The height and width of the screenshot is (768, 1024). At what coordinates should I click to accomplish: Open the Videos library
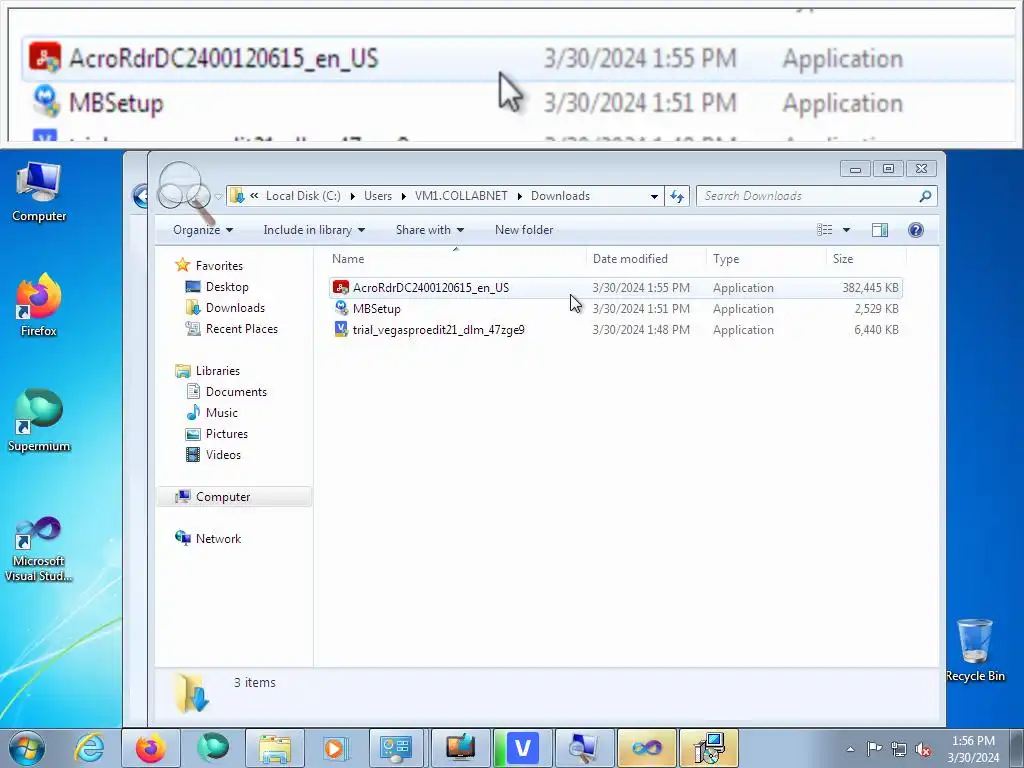click(x=214, y=455)
